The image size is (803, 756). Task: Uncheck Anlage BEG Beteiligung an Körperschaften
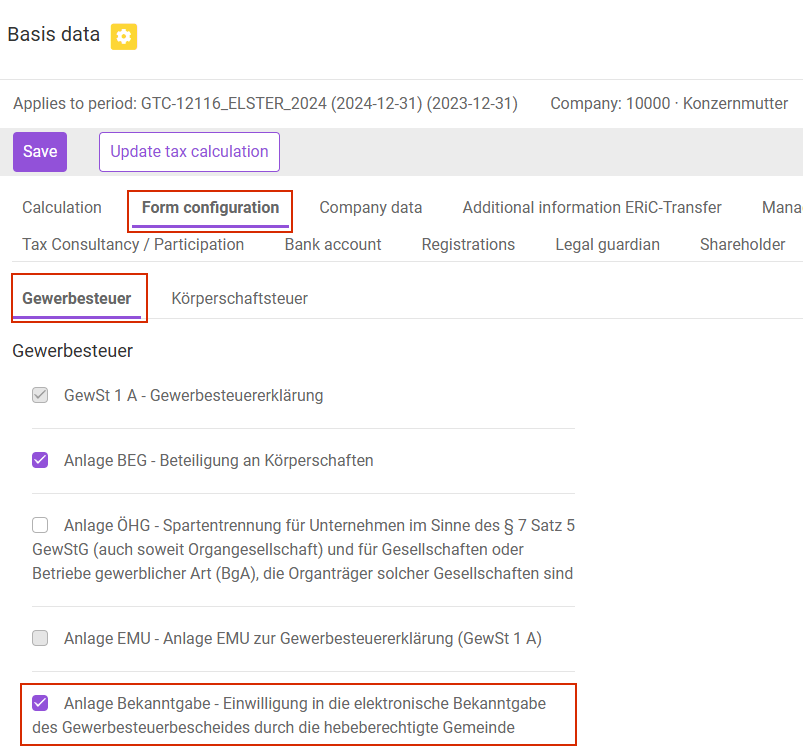[x=40, y=460]
